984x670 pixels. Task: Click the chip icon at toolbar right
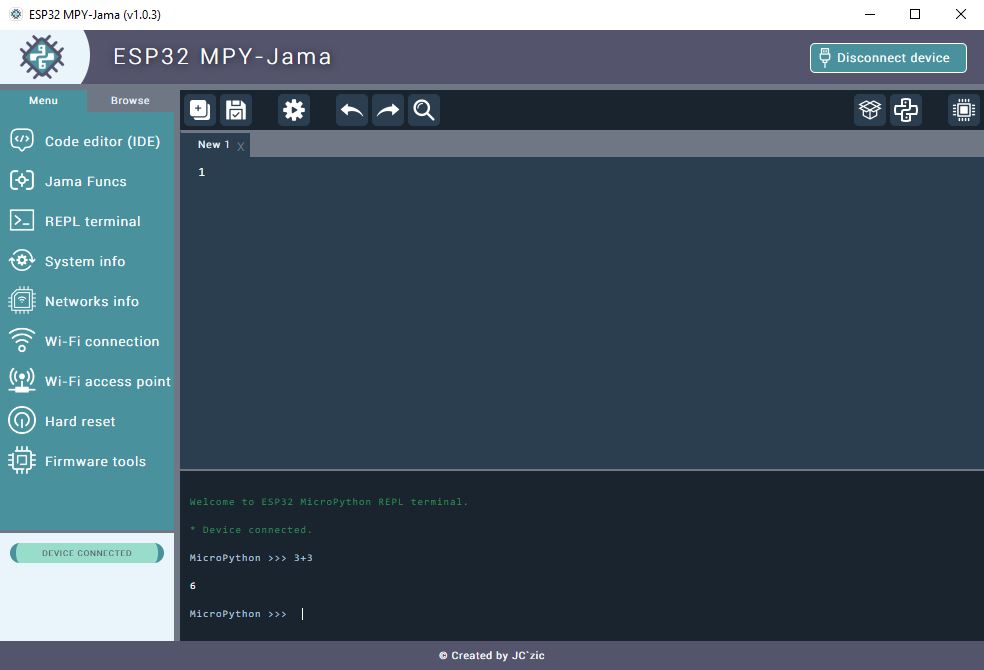(x=963, y=110)
